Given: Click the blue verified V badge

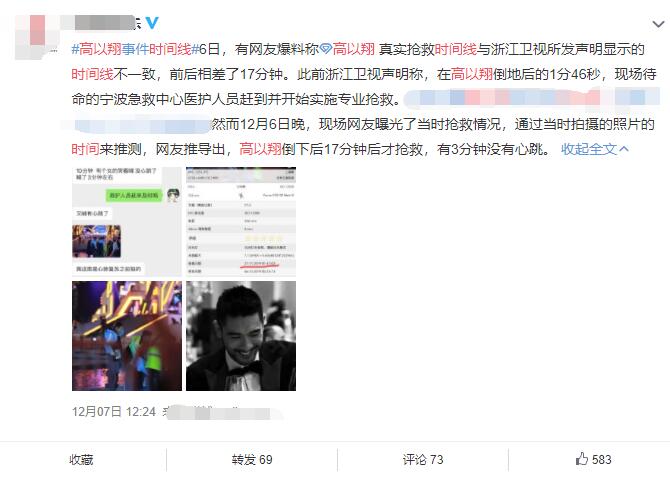Looking at the screenshot, I should coord(151,23).
